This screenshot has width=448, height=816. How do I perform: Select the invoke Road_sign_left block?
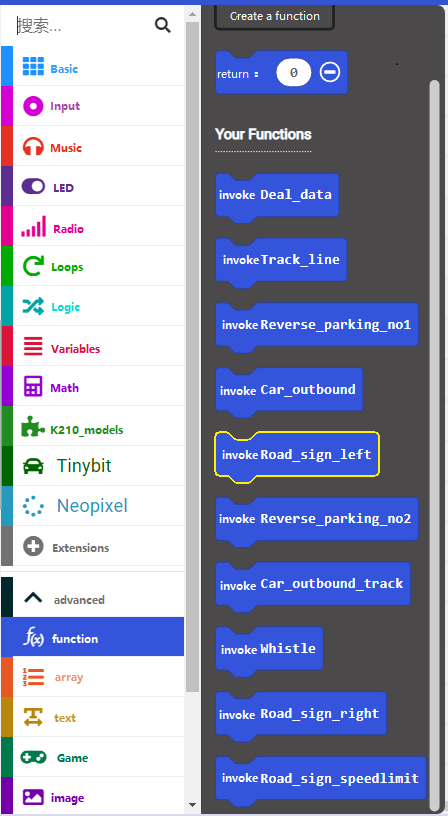pos(297,455)
